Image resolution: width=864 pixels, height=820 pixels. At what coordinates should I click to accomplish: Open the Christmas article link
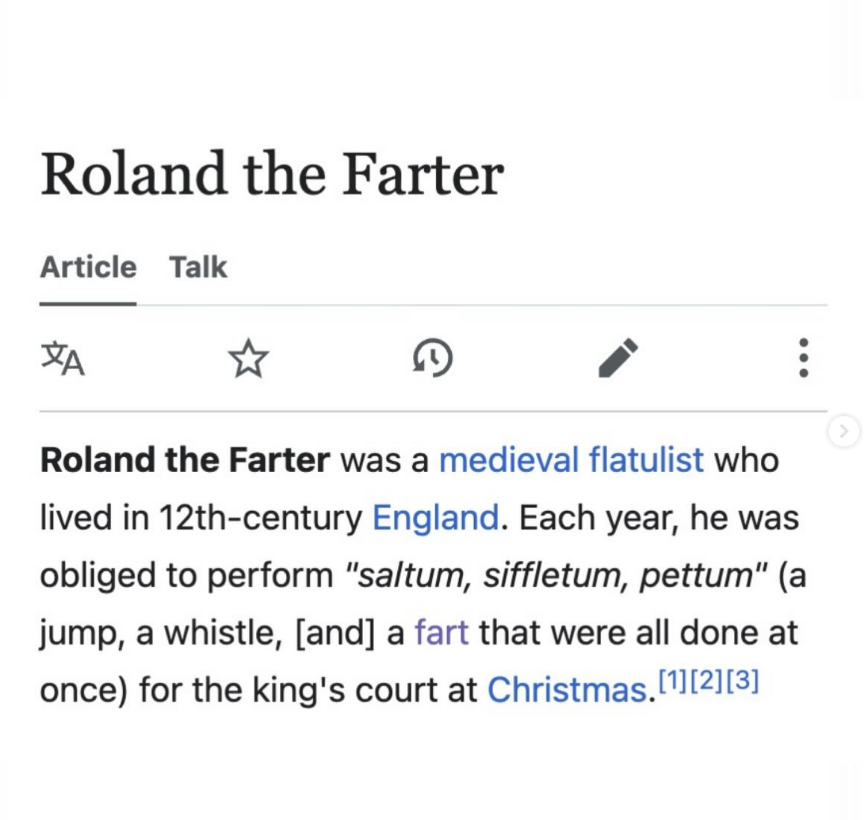(x=567, y=690)
